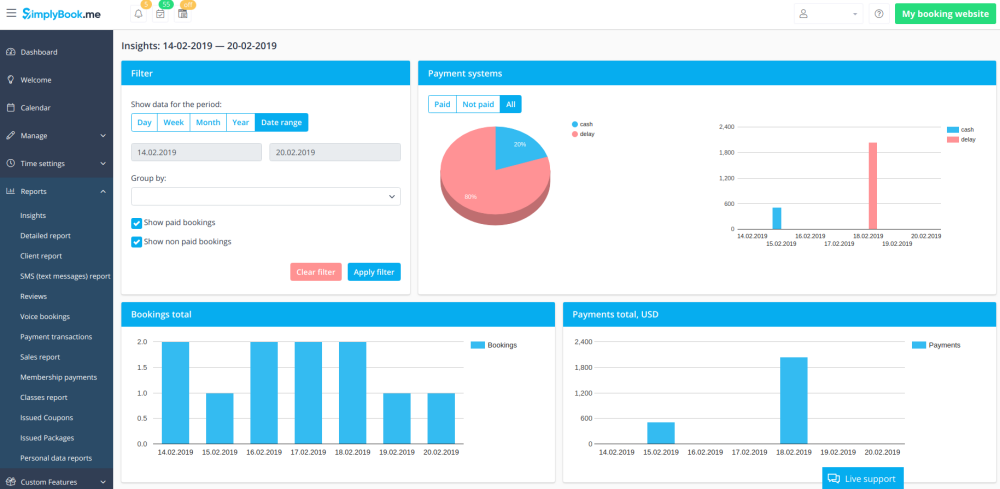Open the bookings calendar-check icon in header
Viewport: 1000px width, 489px height.
click(x=160, y=14)
